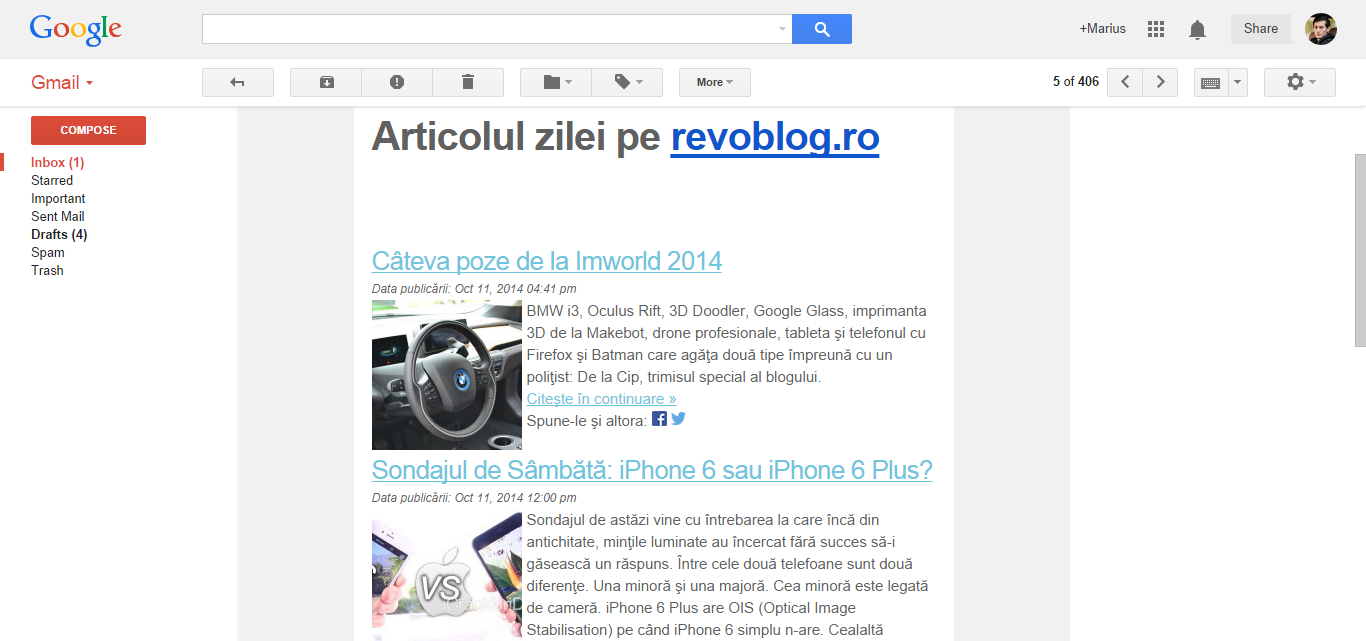Share the Imworld article on Facebook
This screenshot has height=641, width=1366.
pos(659,419)
